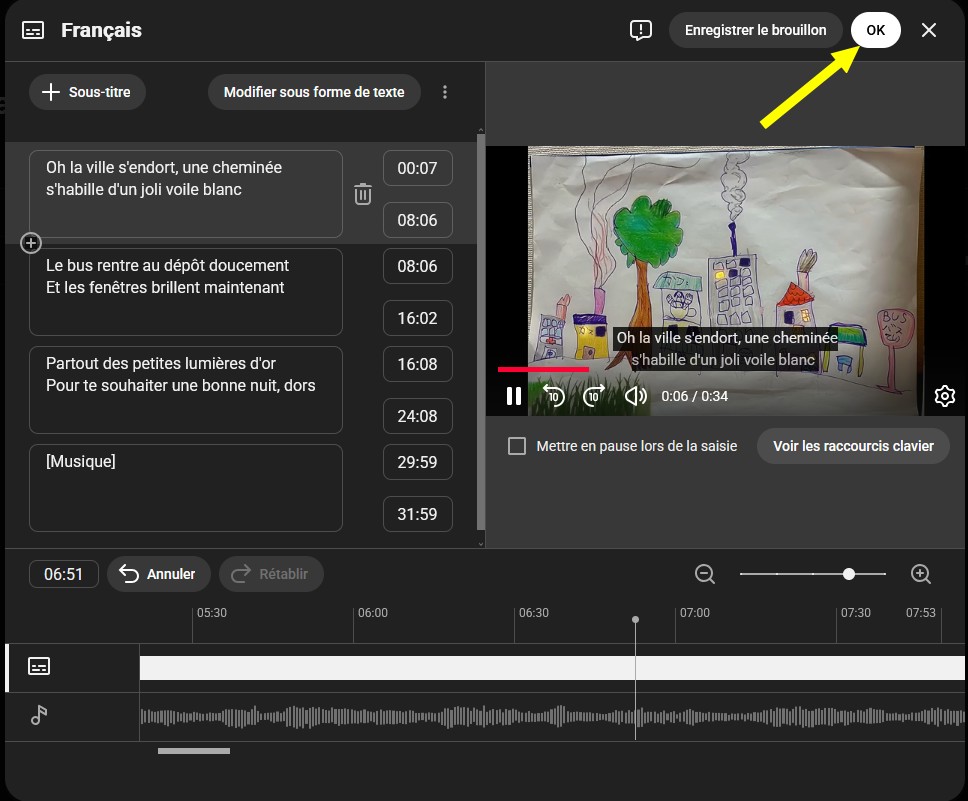Pause the video preview
This screenshot has width=968, height=801.
point(514,396)
